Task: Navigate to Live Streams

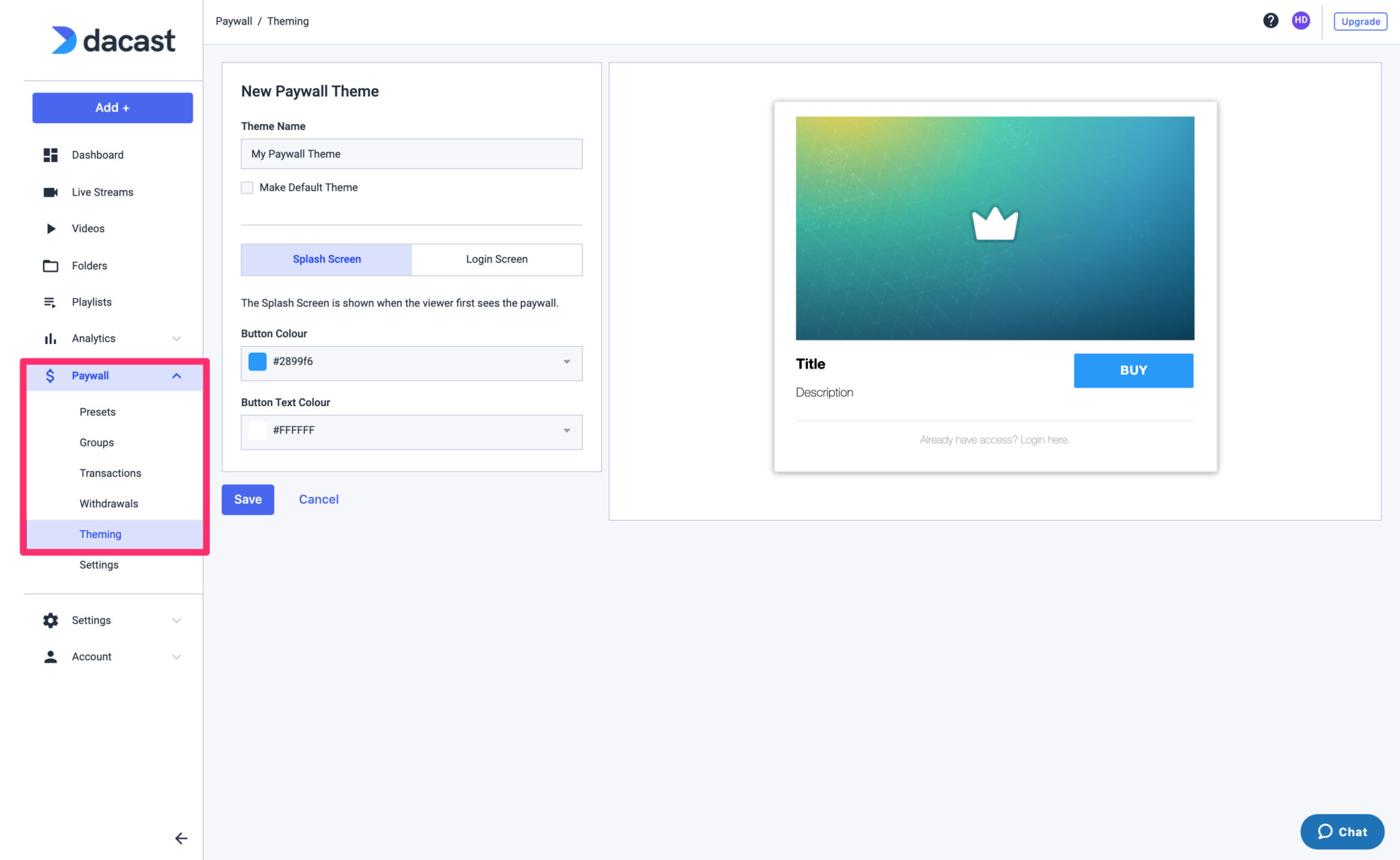Action: (x=100, y=192)
